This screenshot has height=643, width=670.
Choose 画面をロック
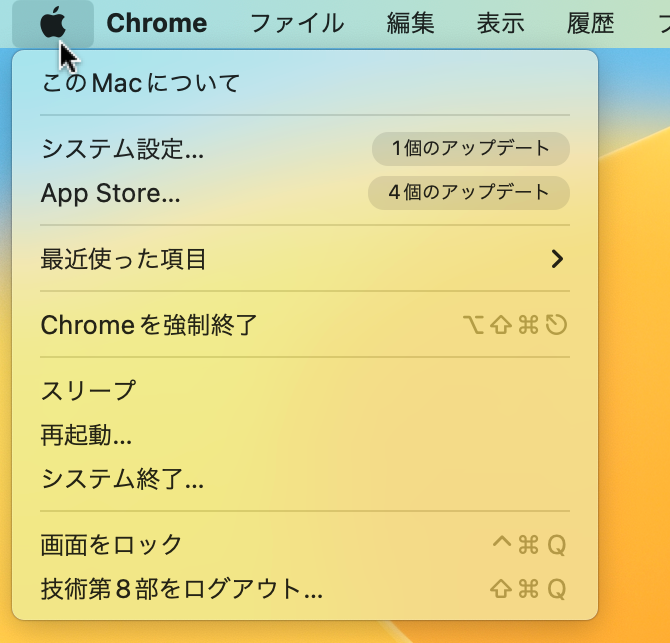pyautogui.click(x=305, y=545)
